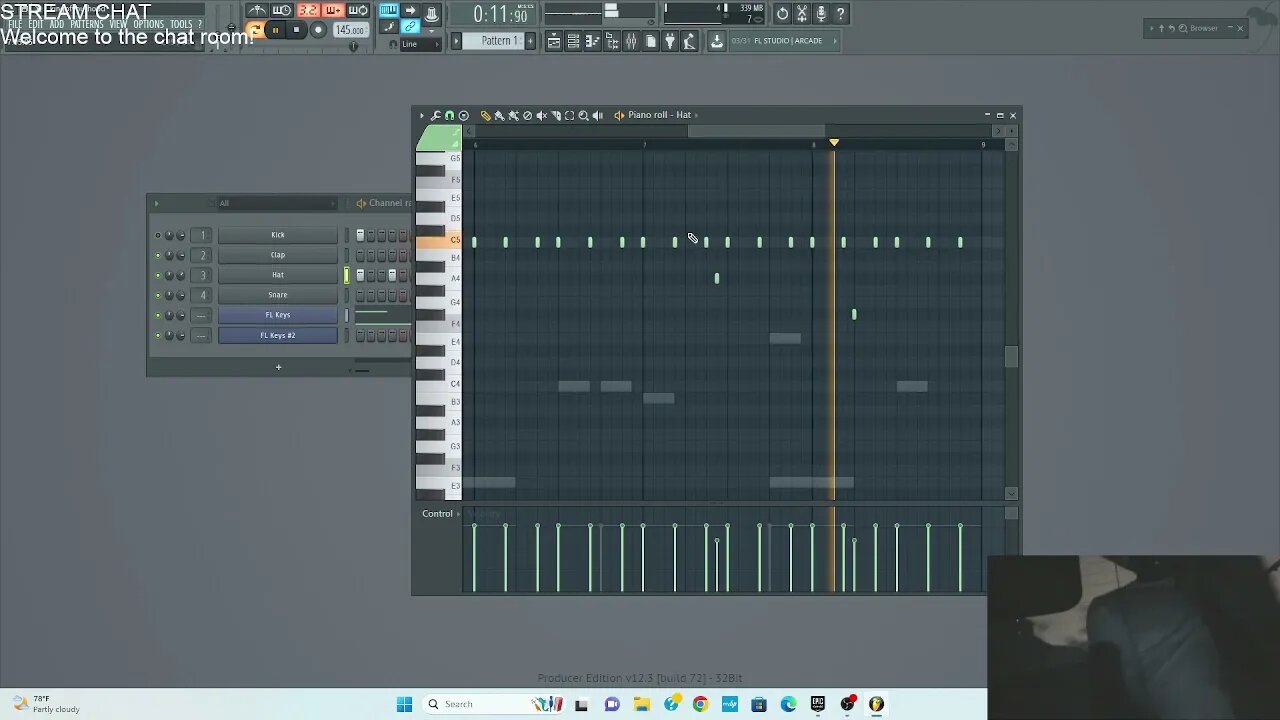Open the channel rack menu arrow
The image size is (1280, 720).
click(156, 203)
